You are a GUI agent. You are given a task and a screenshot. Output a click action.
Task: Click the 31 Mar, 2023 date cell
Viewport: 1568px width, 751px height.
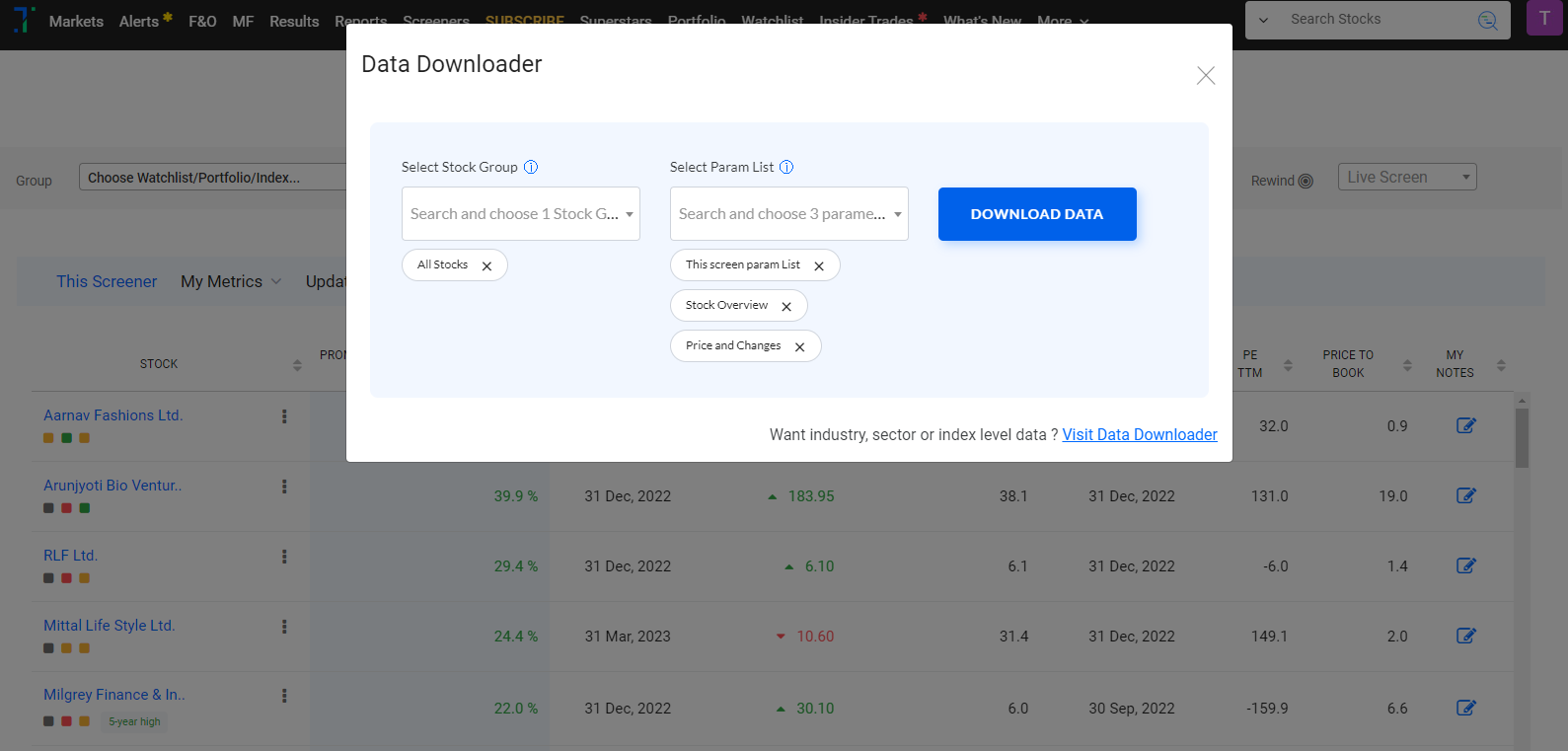pos(628,637)
